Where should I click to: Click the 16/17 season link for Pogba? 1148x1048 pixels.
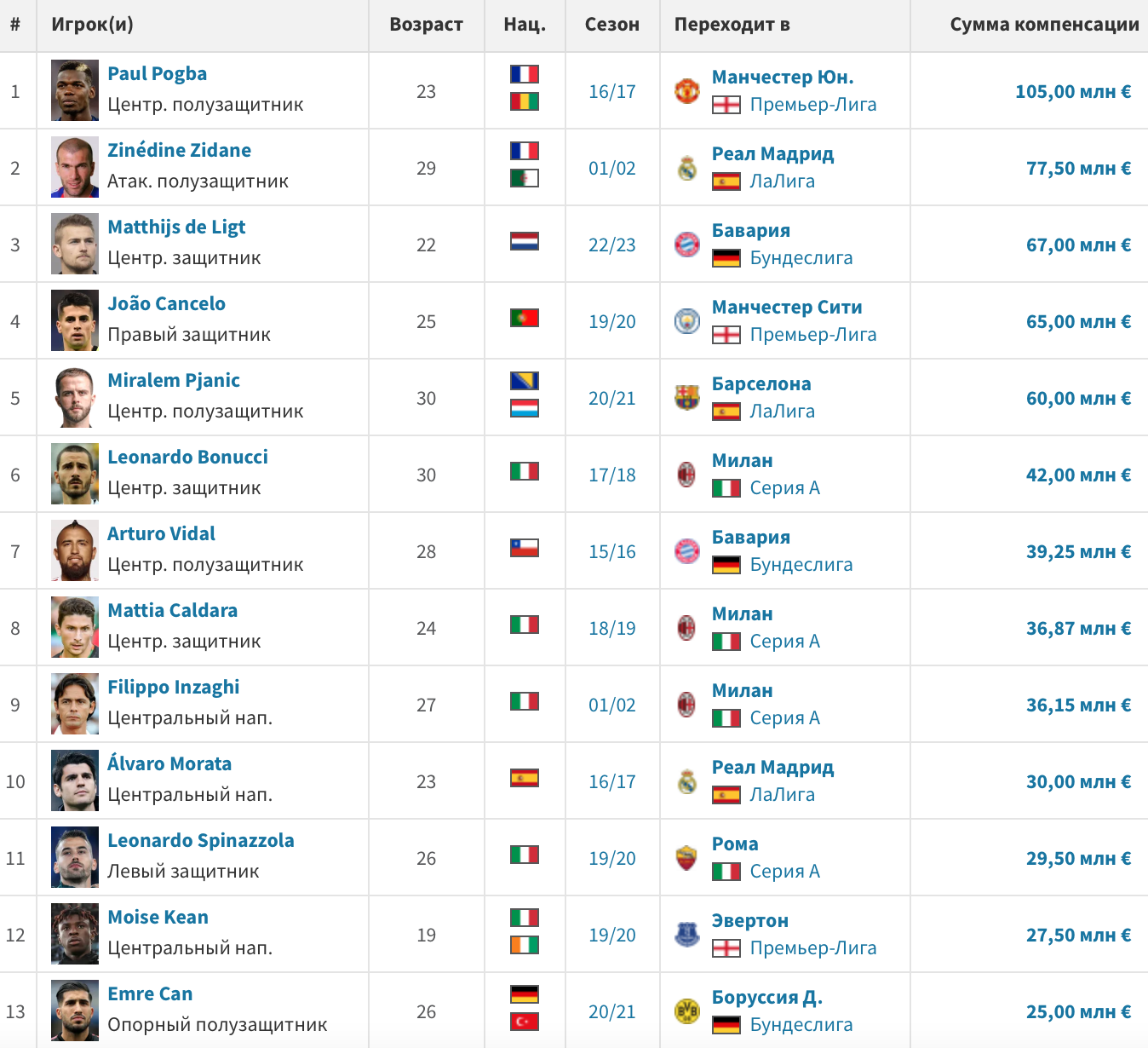point(612,91)
